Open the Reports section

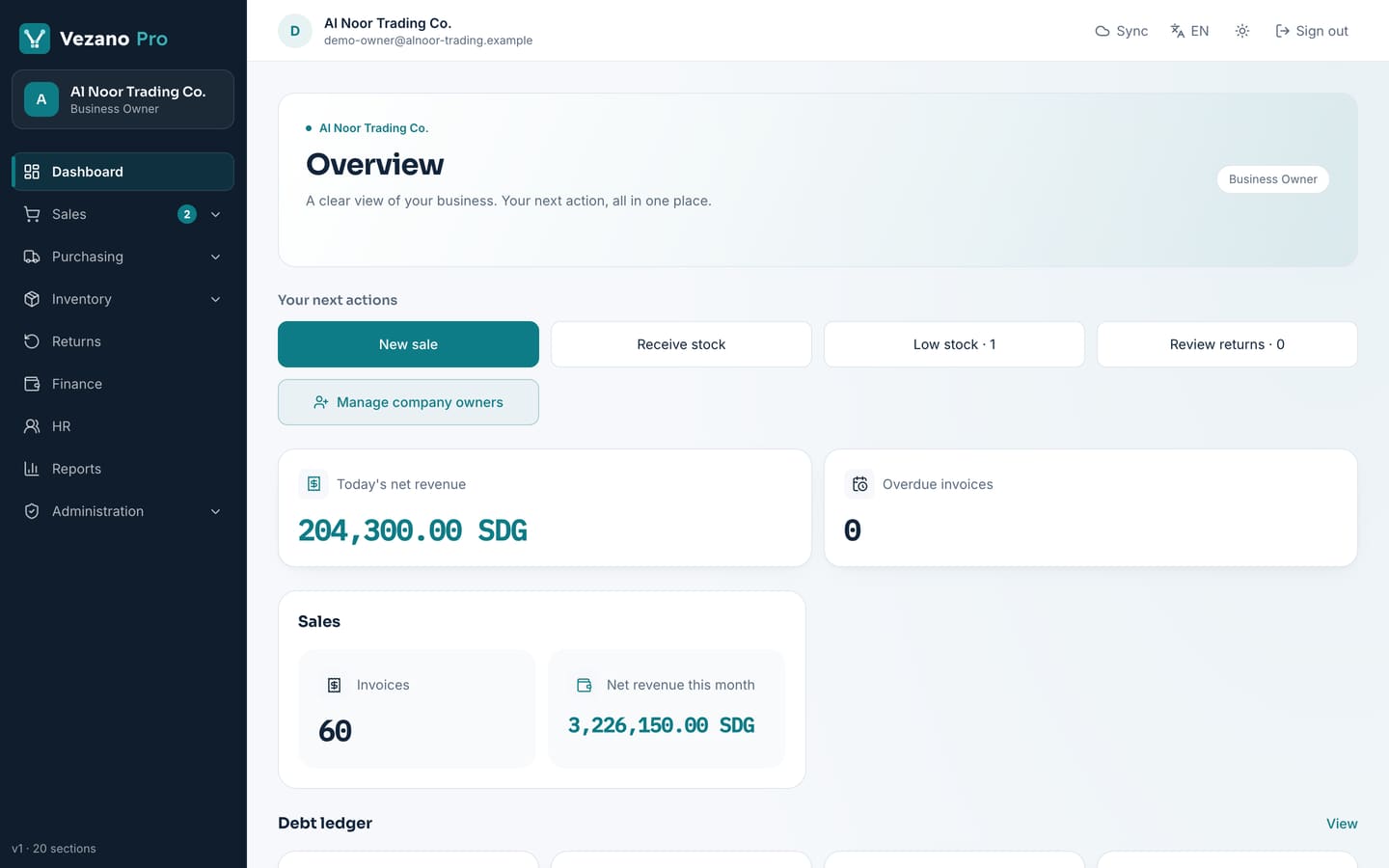pyautogui.click(x=123, y=469)
